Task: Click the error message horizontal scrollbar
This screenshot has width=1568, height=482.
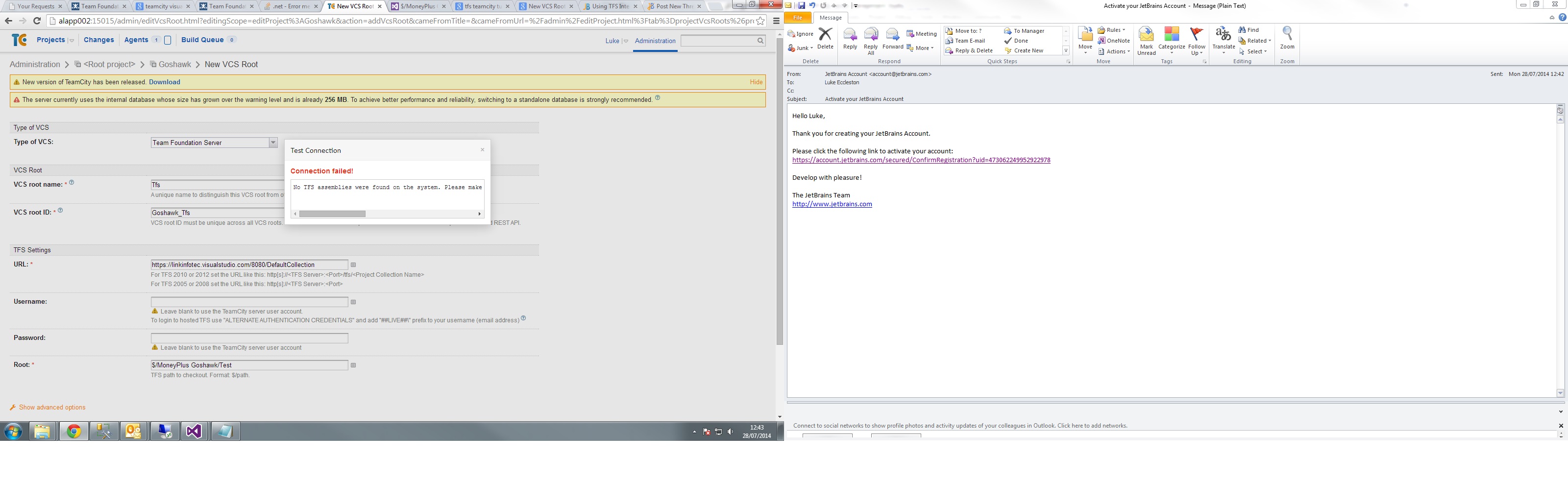Action: pos(332,214)
